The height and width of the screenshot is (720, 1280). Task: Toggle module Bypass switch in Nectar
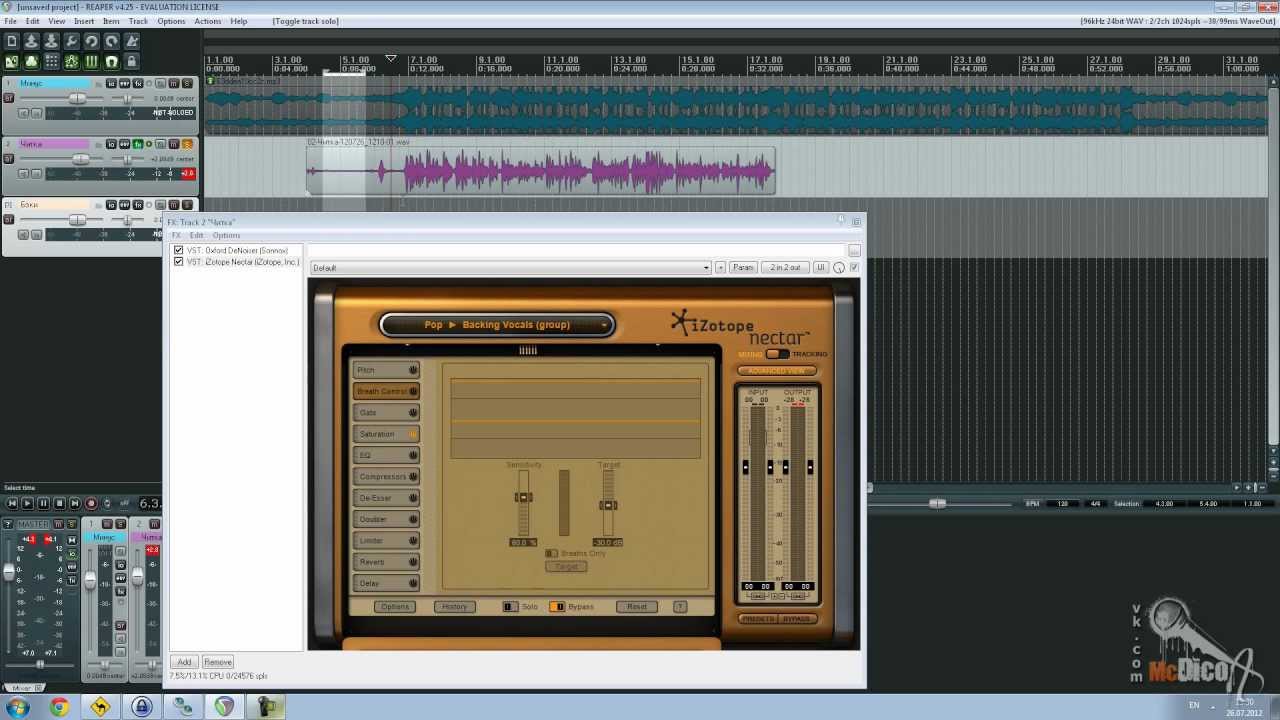[x=557, y=606]
